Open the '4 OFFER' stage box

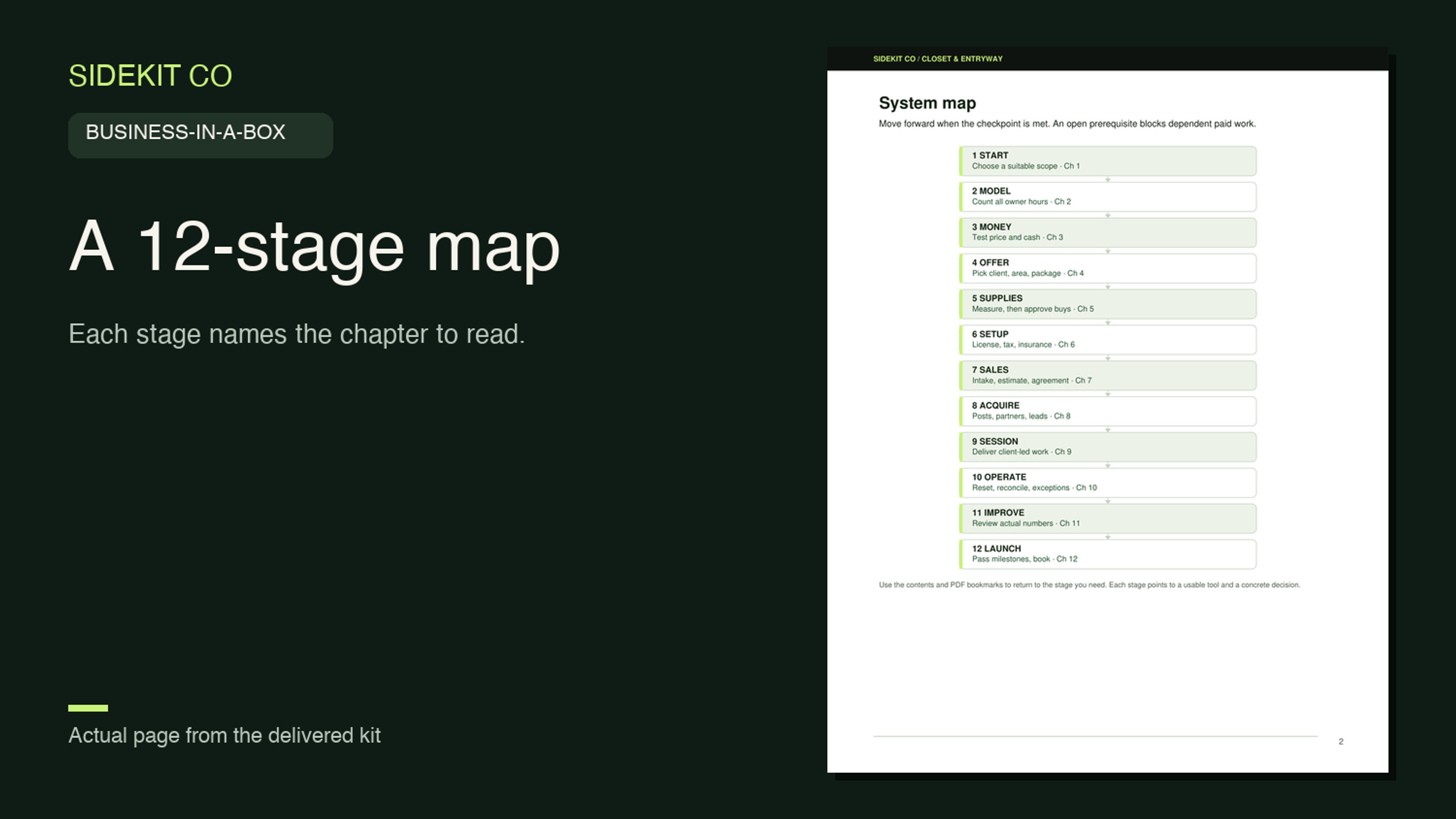tap(1107, 268)
